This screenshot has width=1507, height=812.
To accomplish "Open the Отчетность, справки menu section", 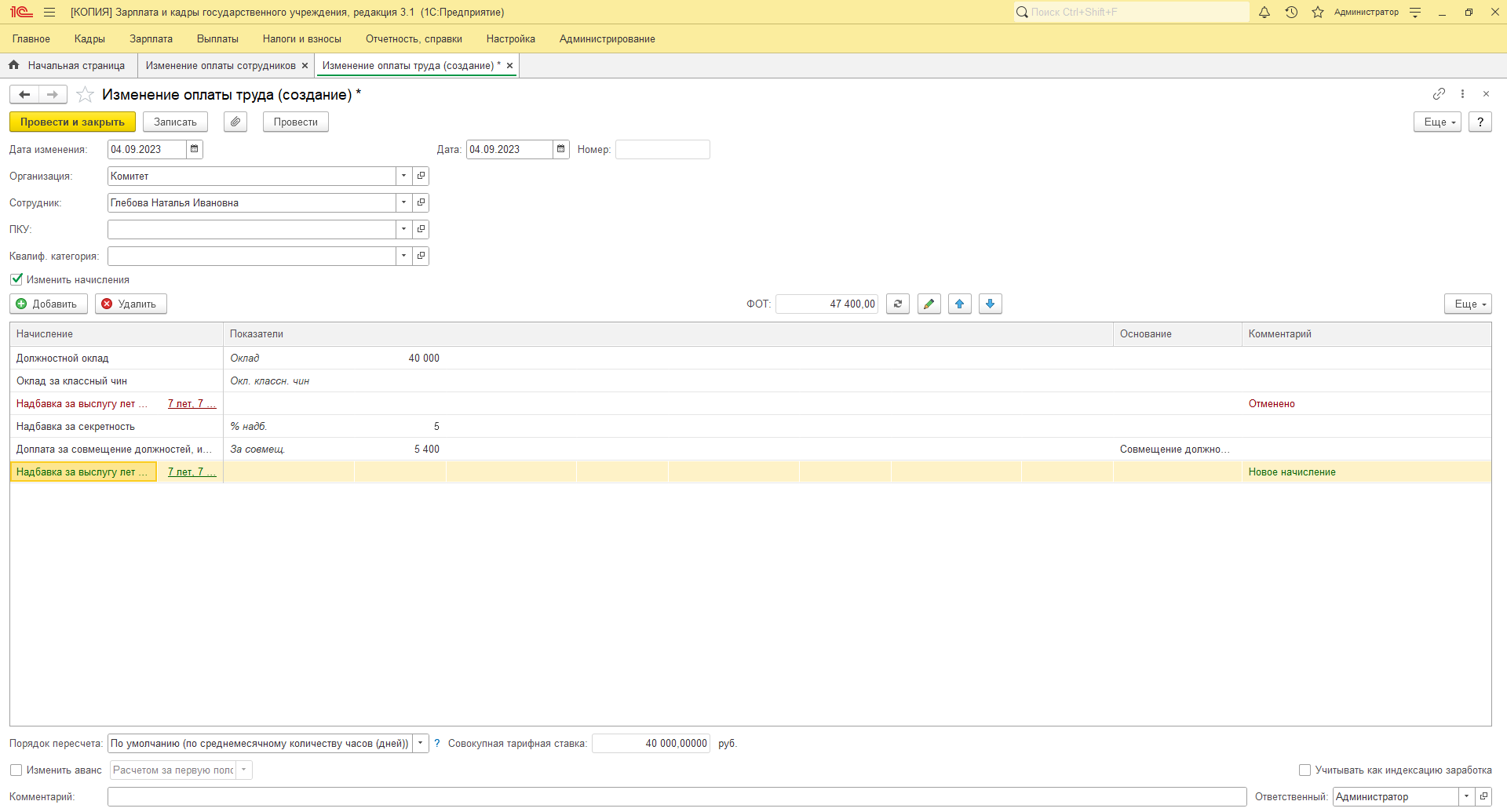I will [x=414, y=39].
